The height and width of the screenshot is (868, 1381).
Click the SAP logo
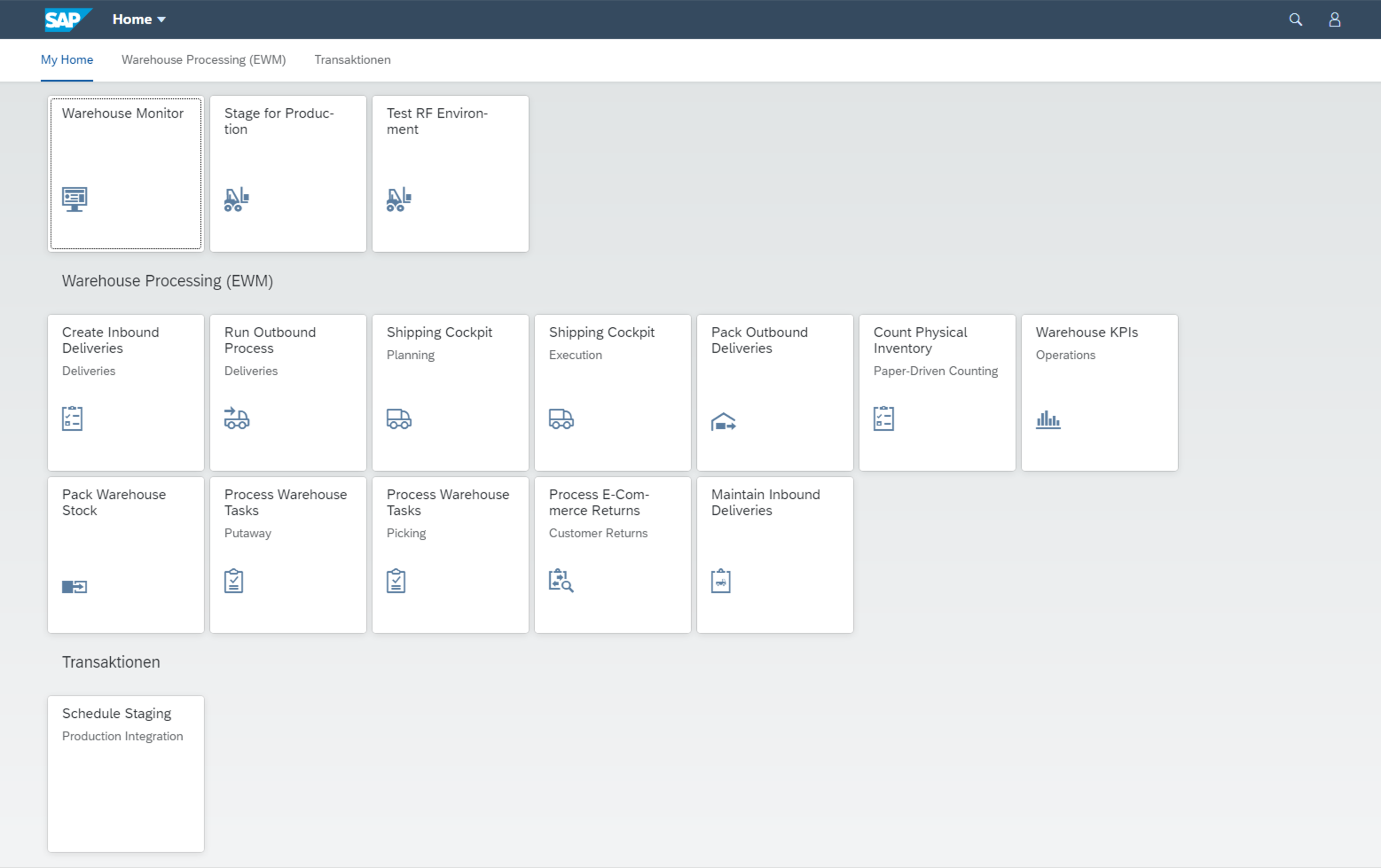(68, 20)
